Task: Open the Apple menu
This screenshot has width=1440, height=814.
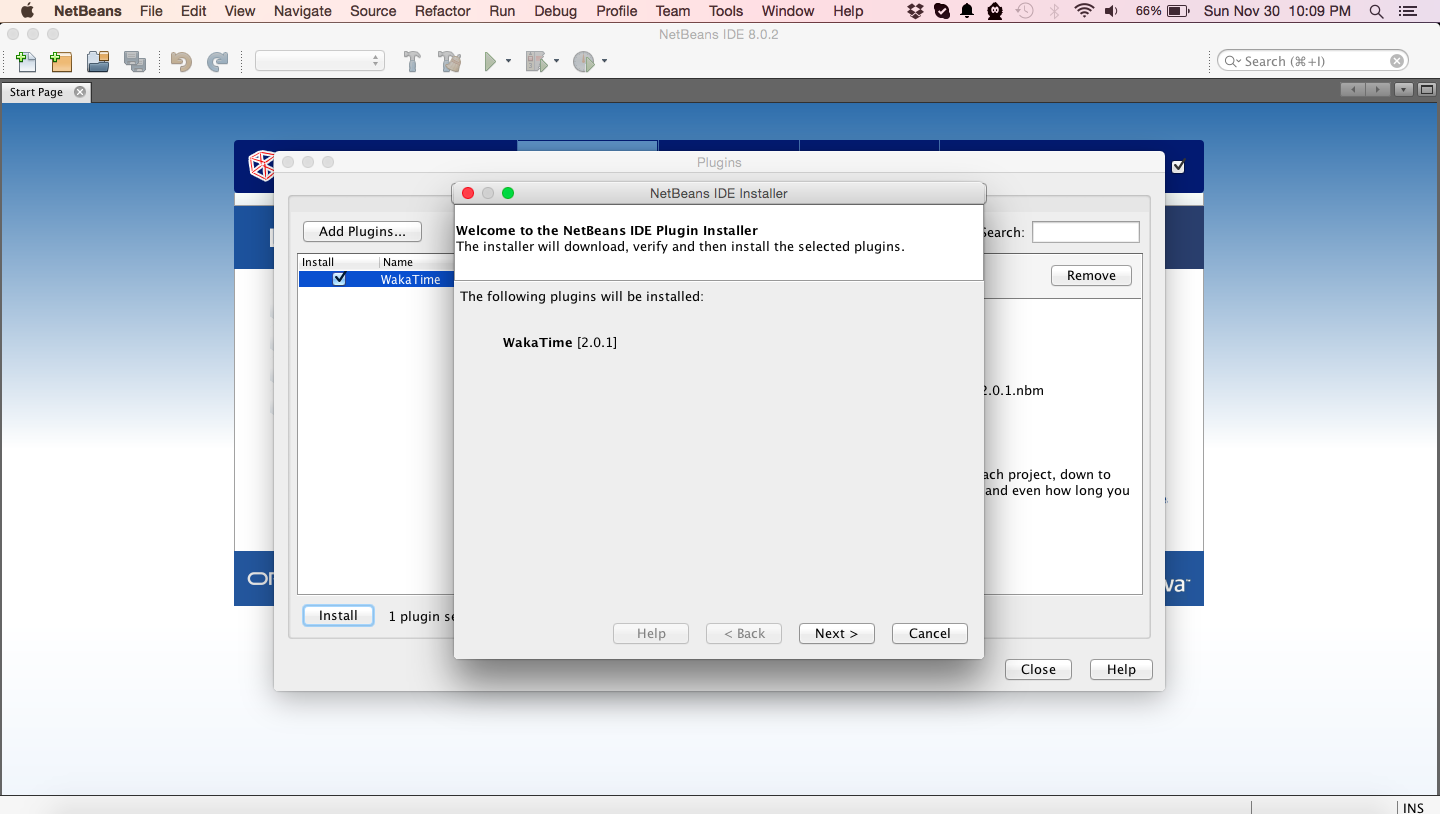Action: click(27, 11)
